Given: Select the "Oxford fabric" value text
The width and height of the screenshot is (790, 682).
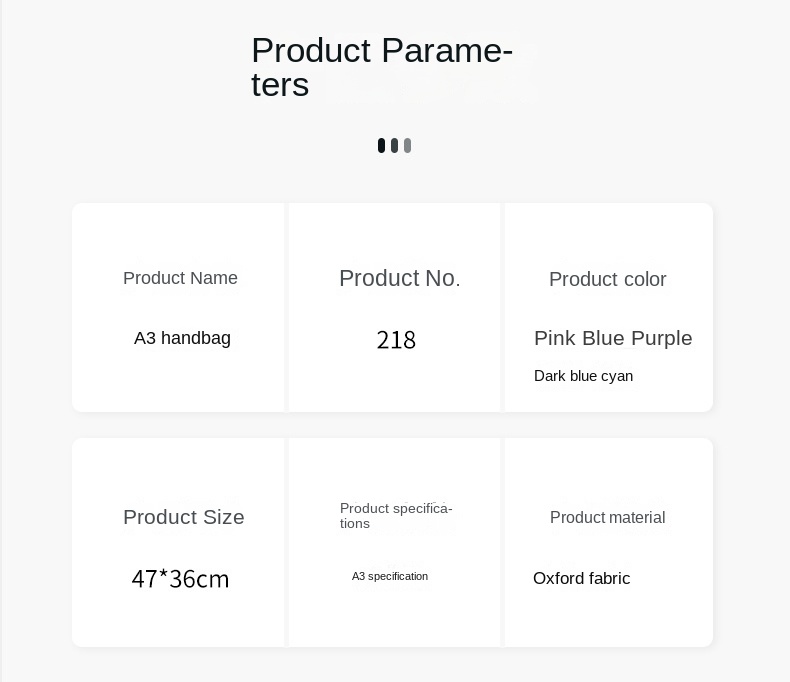Looking at the screenshot, I should pyautogui.click(x=581, y=578).
